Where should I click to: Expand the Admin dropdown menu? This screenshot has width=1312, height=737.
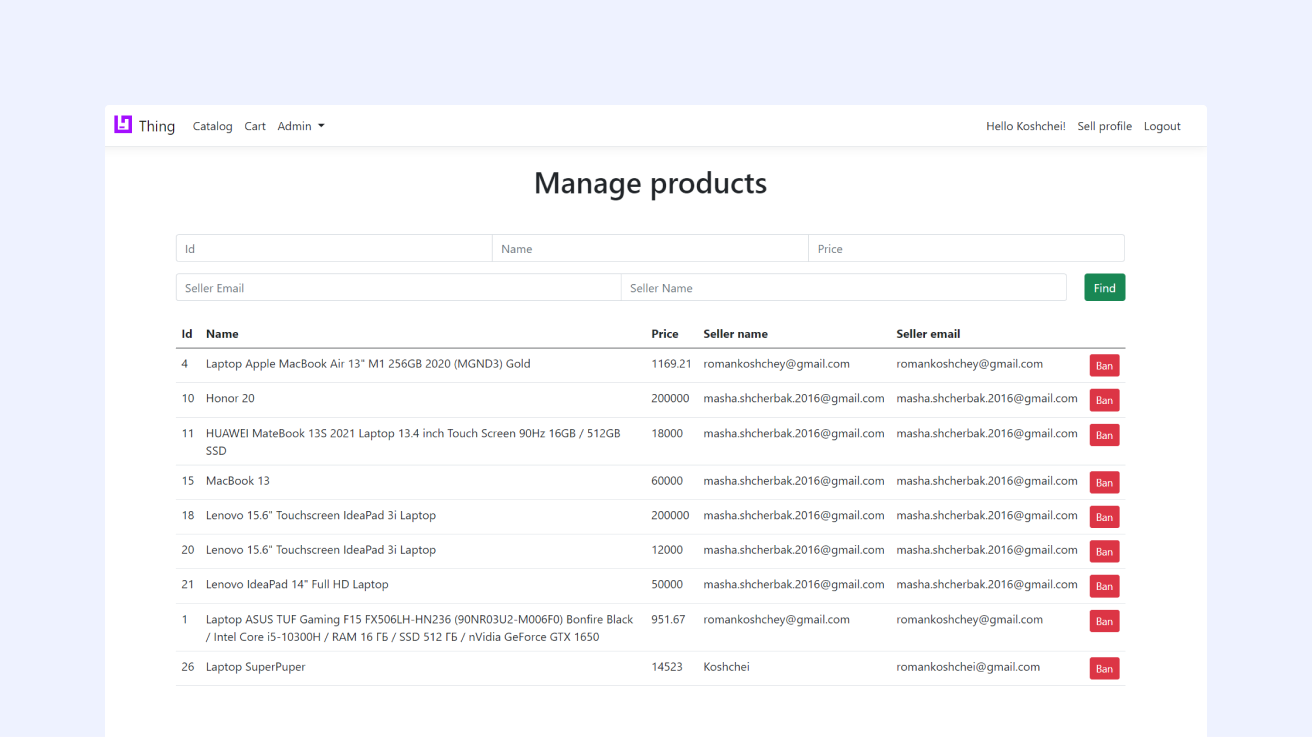(300, 126)
